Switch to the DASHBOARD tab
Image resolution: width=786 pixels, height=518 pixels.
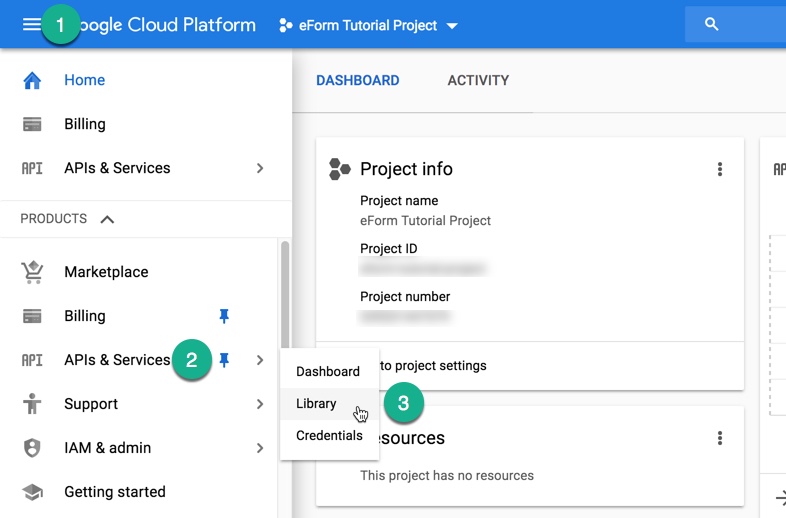(x=358, y=80)
